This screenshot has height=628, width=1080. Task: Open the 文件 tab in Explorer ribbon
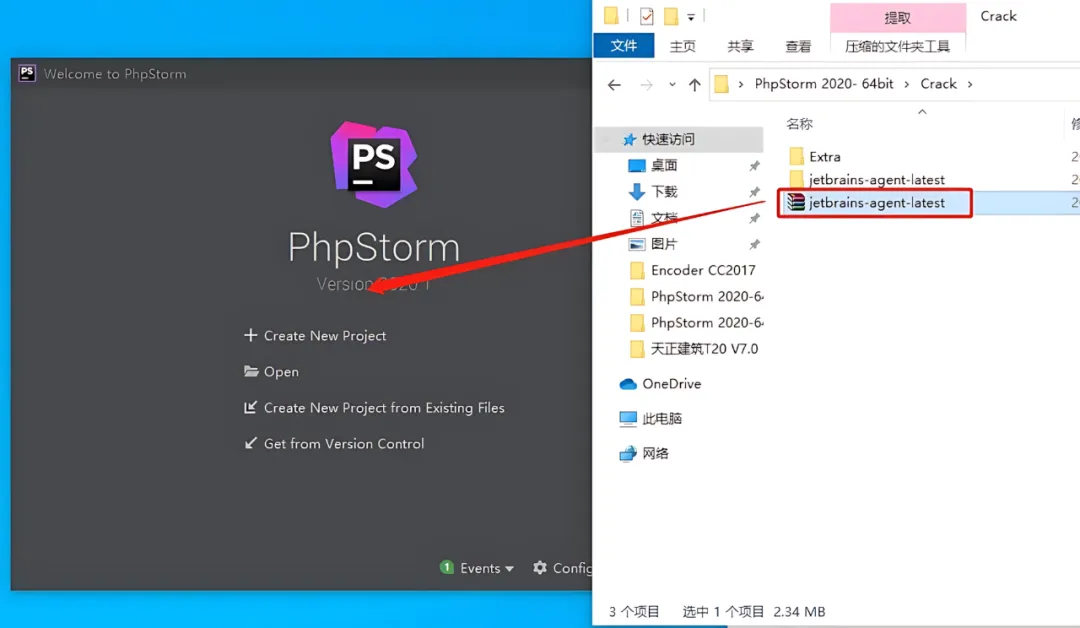[x=623, y=45]
